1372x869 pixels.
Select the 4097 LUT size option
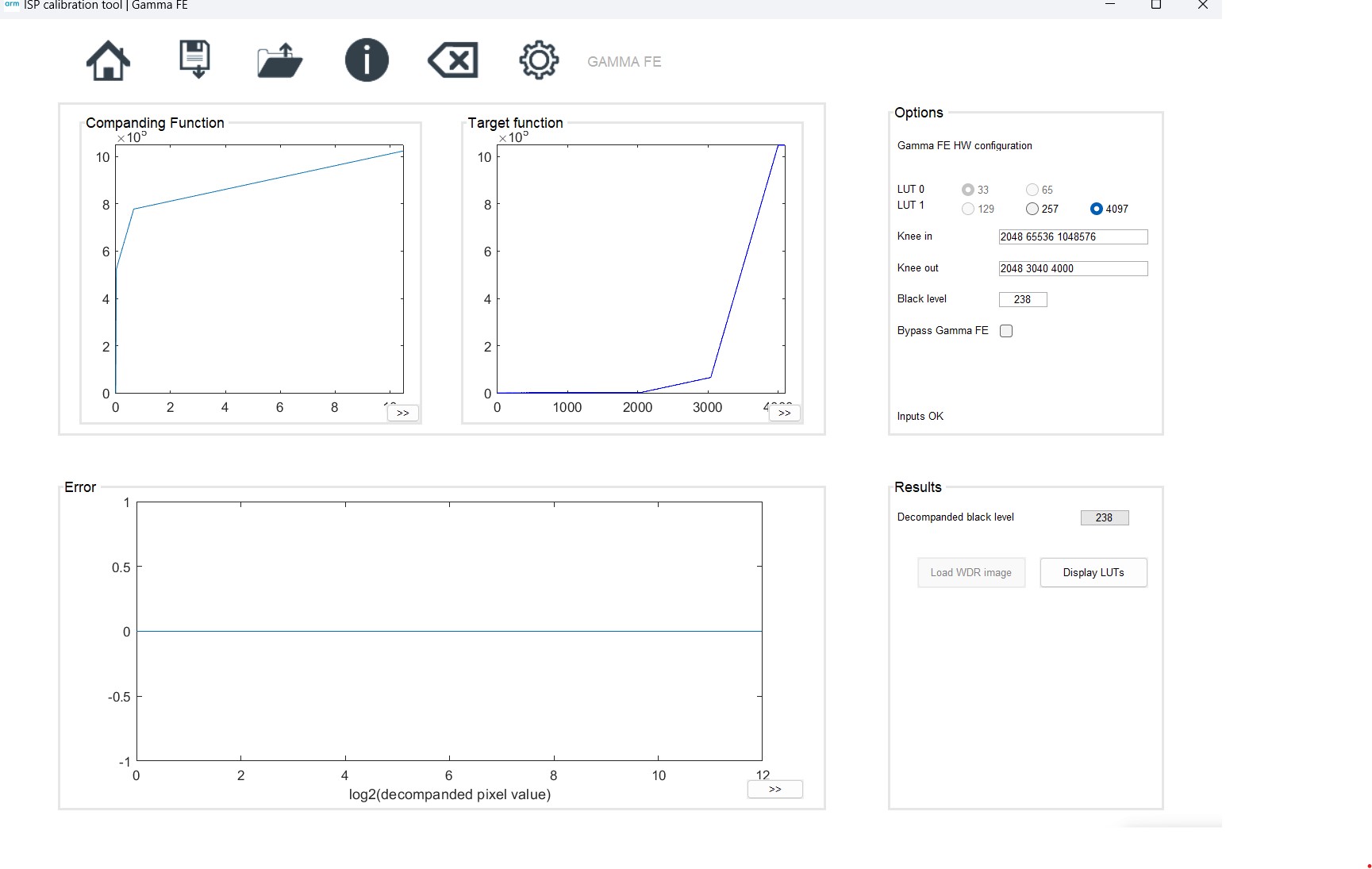click(x=1097, y=209)
